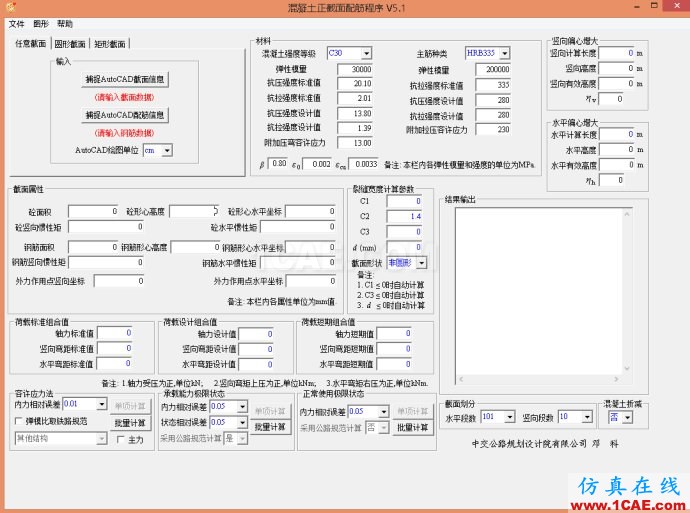Open the 混凝土折减 dropdown
Image resolution: width=690 pixels, height=513 pixels.
(x=628, y=417)
